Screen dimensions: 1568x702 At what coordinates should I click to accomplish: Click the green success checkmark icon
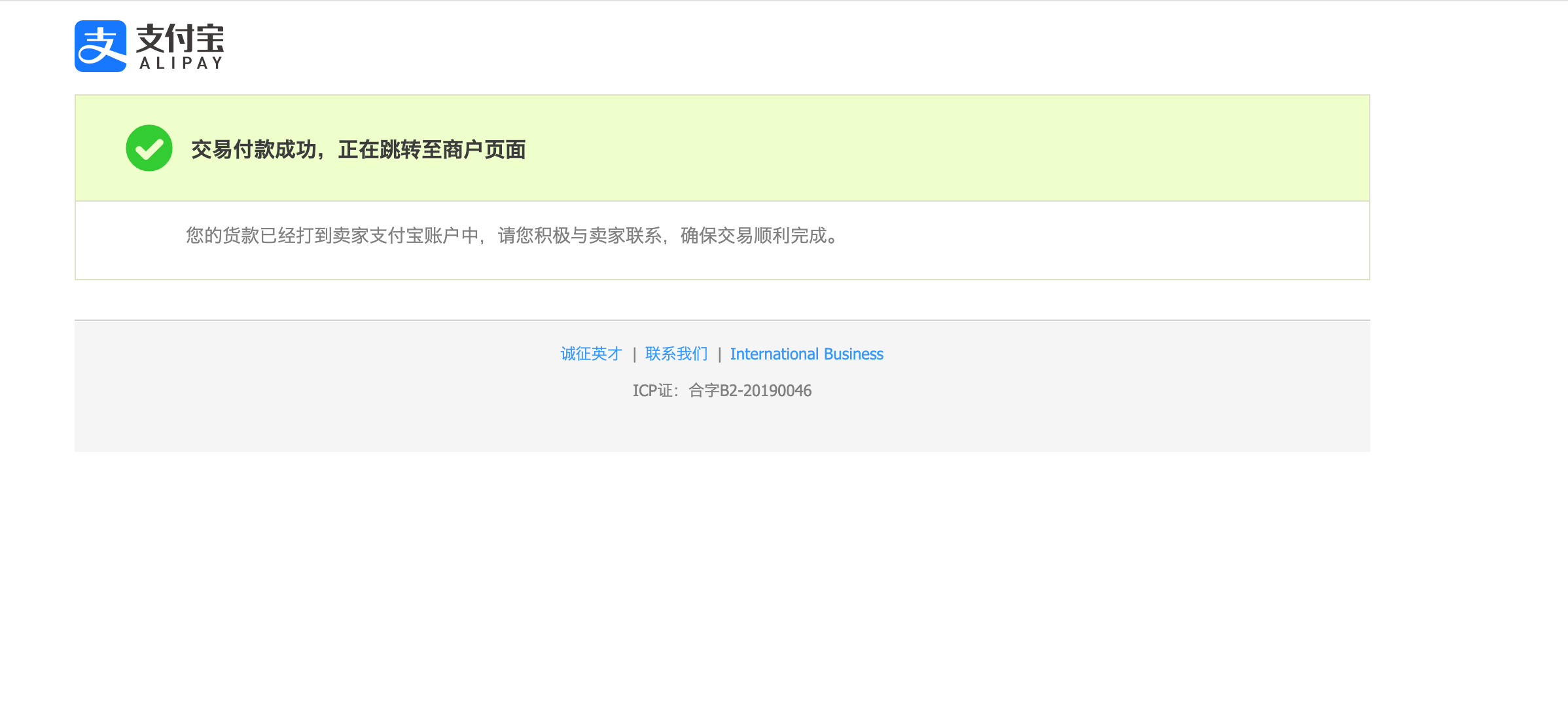149,148
